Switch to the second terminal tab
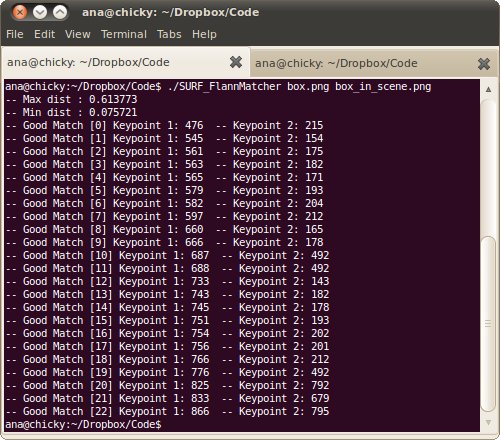 point(374,63)
